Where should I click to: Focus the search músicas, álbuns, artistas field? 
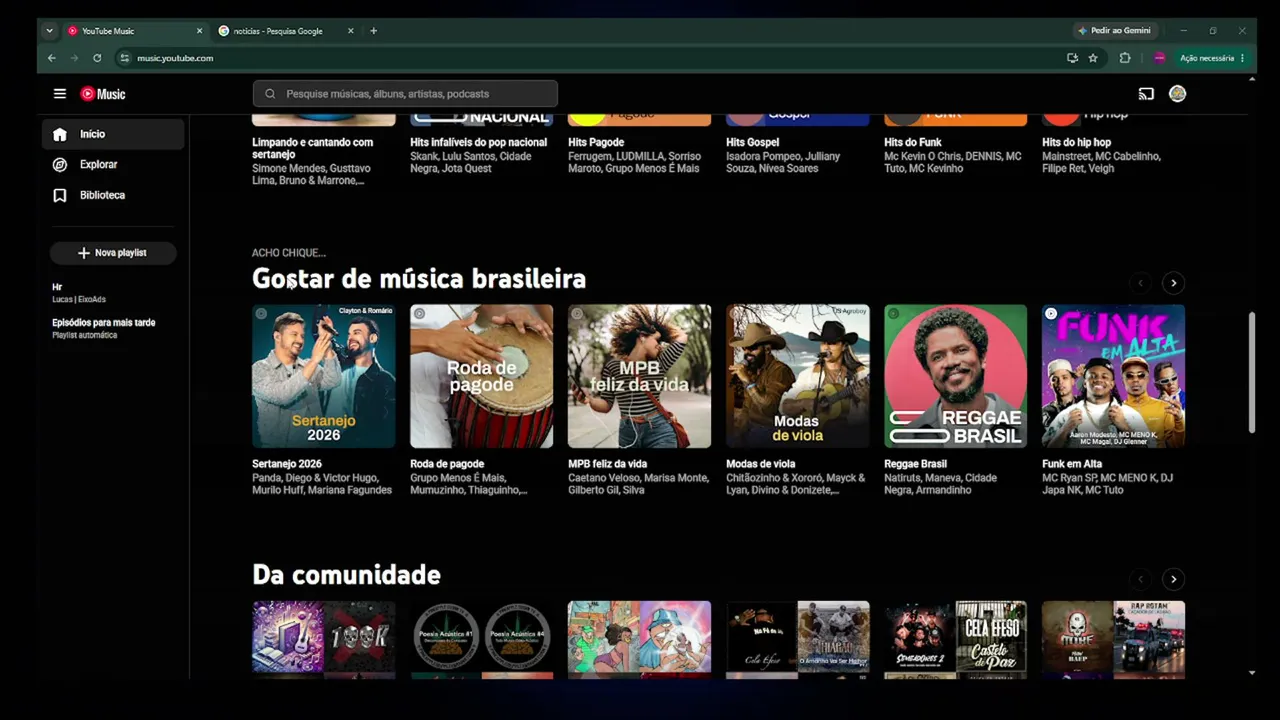tap(405, 94)
